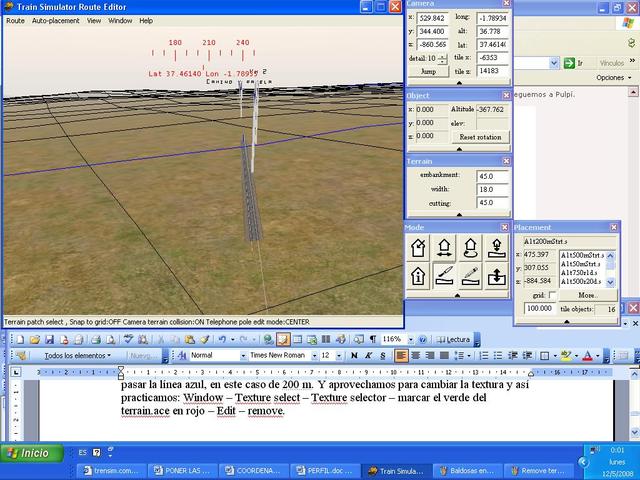The height and width of the screenshot is (480, 640).
Task: Pick the object info mode icon
Action: tap(419, 275)
